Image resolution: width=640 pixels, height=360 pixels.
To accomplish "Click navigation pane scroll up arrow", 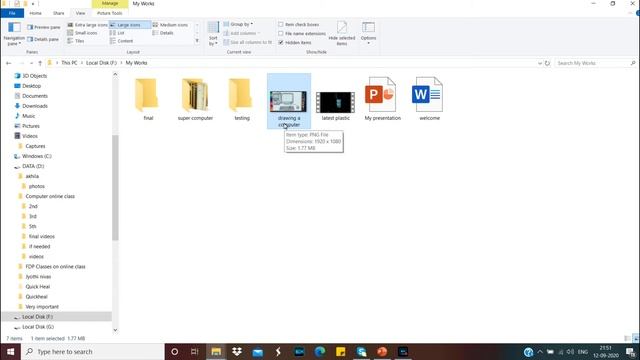I will click(115, 74).
